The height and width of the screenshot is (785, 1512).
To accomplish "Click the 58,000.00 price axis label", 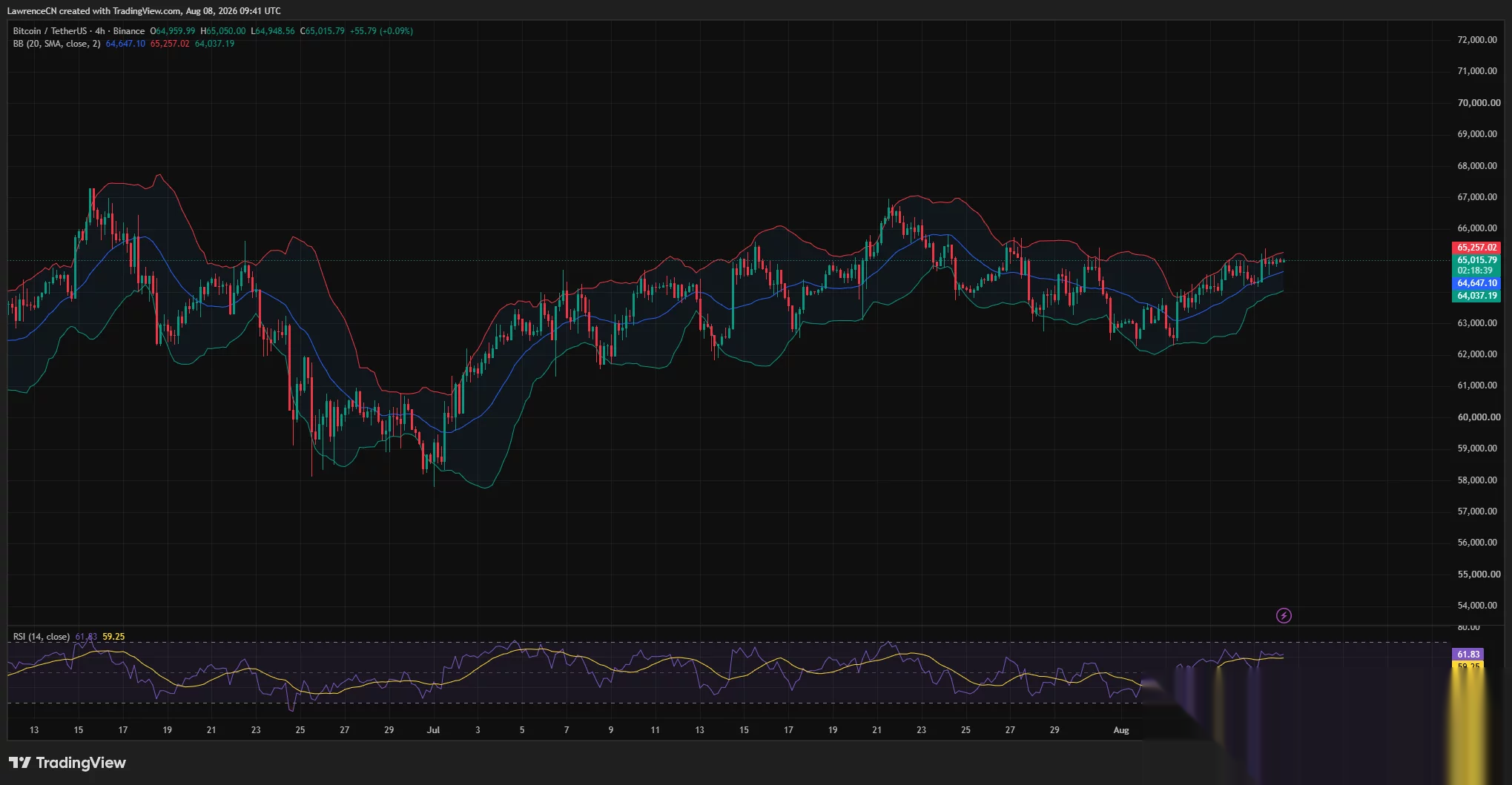I will 1477,480.
